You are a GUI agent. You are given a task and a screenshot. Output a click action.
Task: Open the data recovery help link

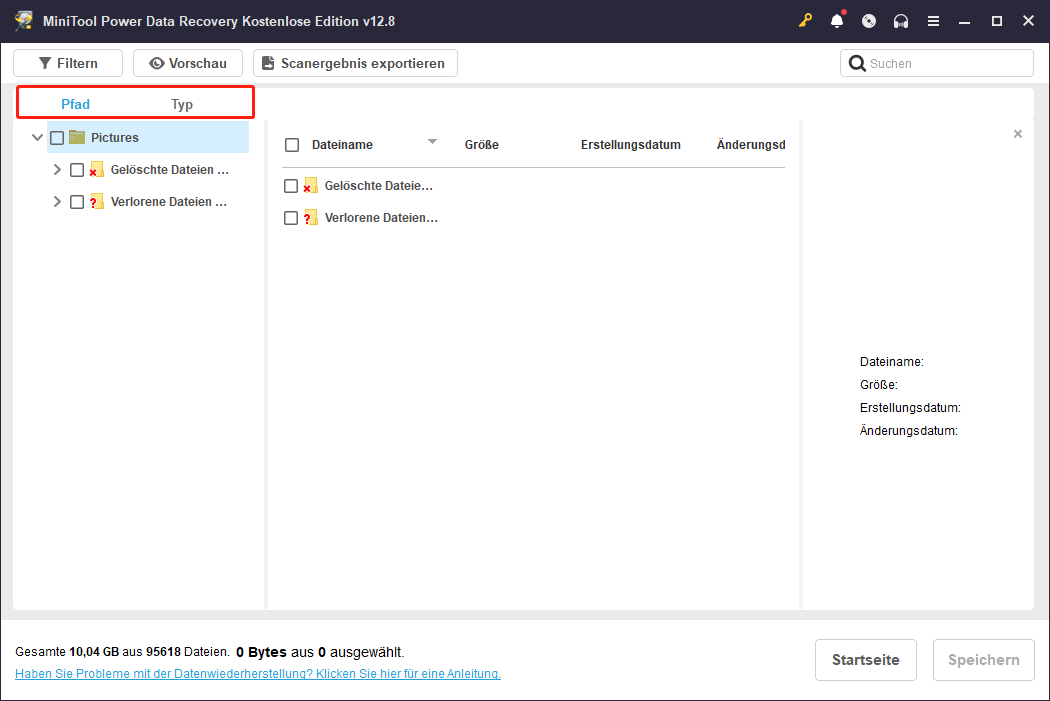pos(258,674)
